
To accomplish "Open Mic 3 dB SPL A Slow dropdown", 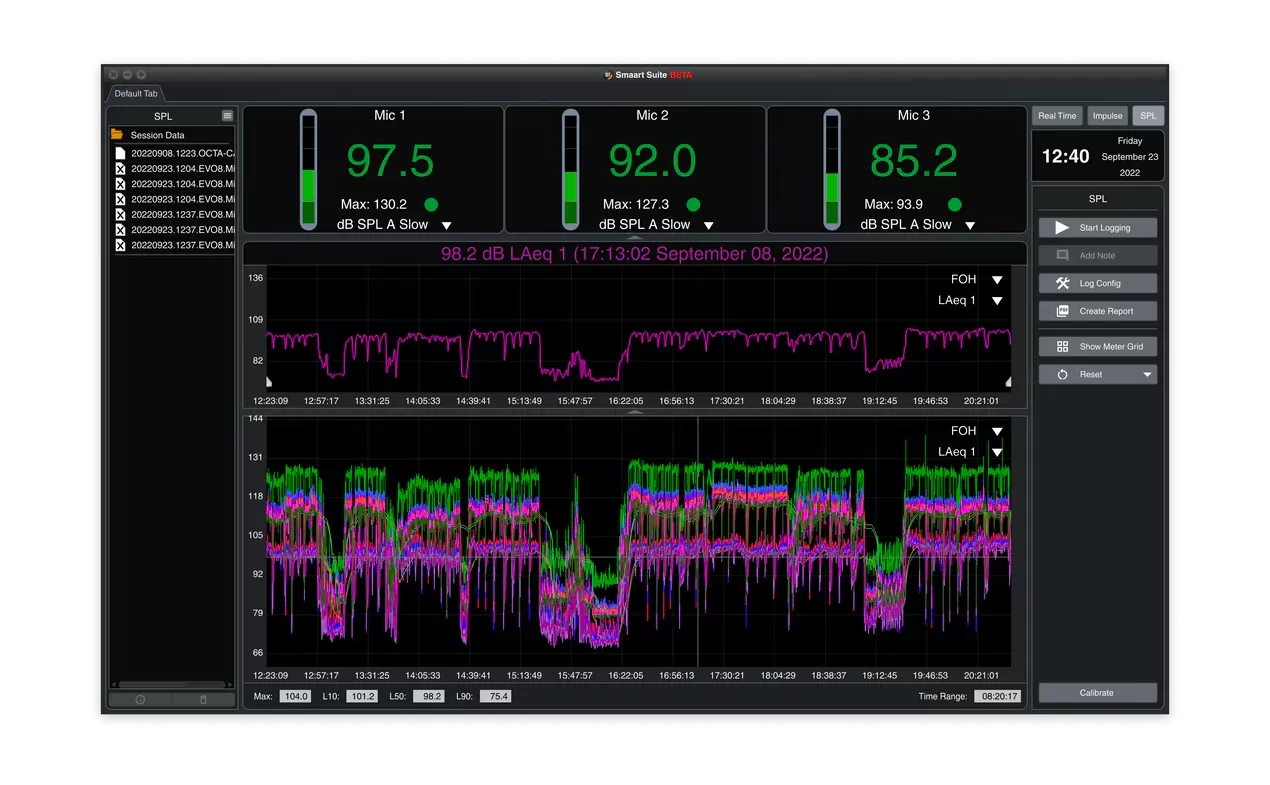I will 970,226.
